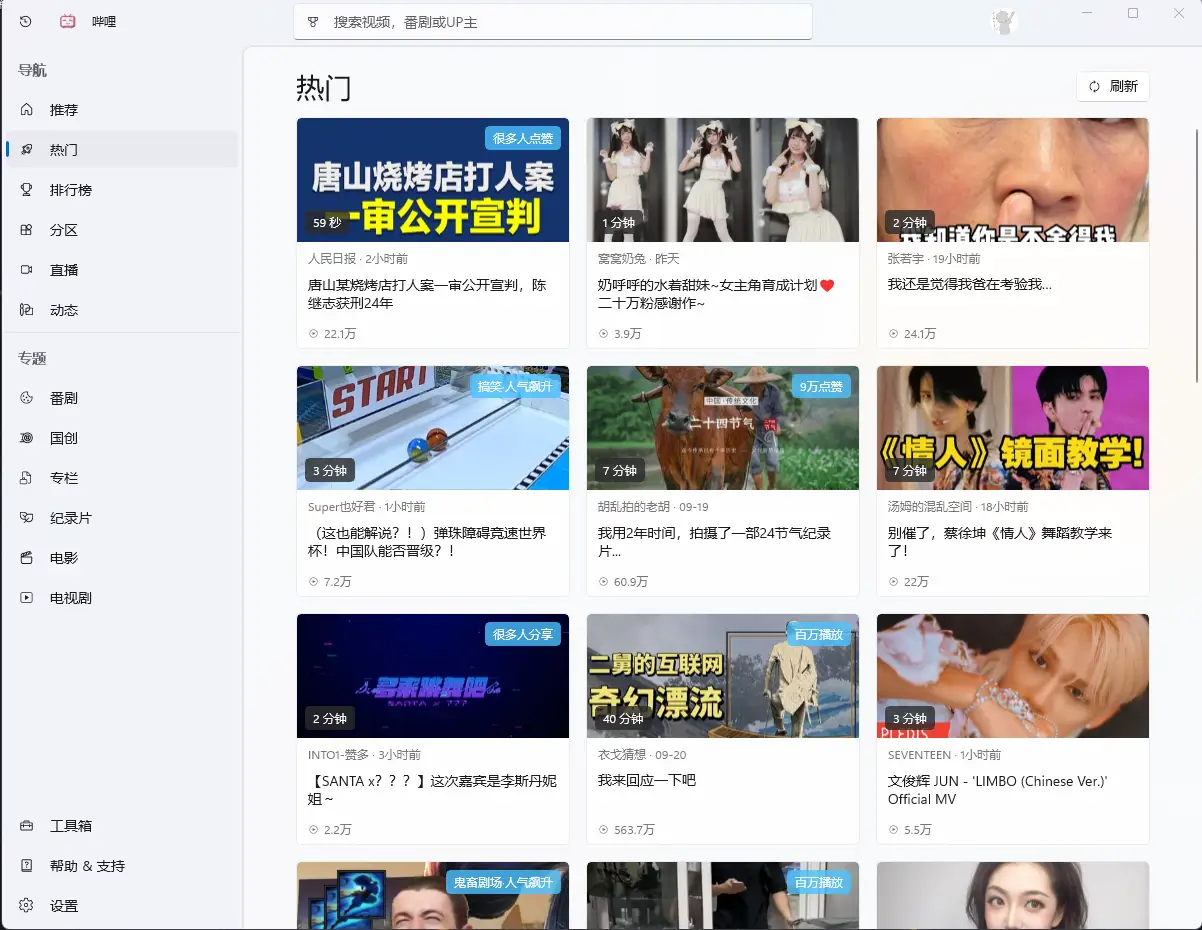This screenshot has height=930, width=1202.
Task: Go to 电影 topic
Action: click(x=122, y=558)
